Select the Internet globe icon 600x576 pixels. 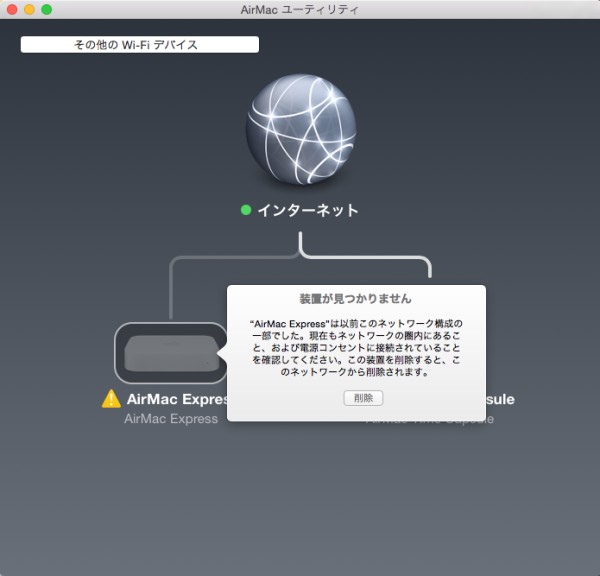pos(301,129)
